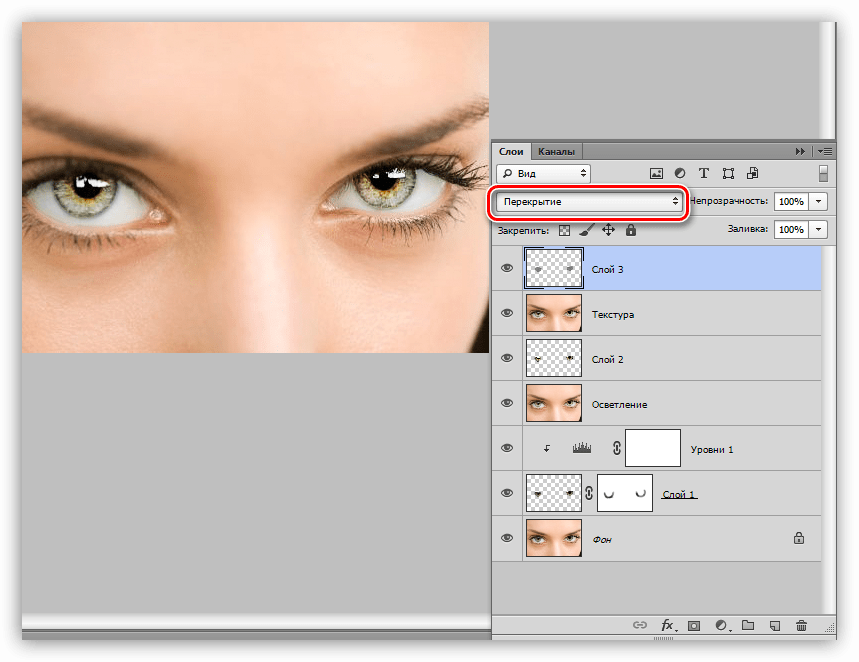Toggle layer filtering switch
The width and height of the screenshot is (859, 662).
[x=823, y=173]
